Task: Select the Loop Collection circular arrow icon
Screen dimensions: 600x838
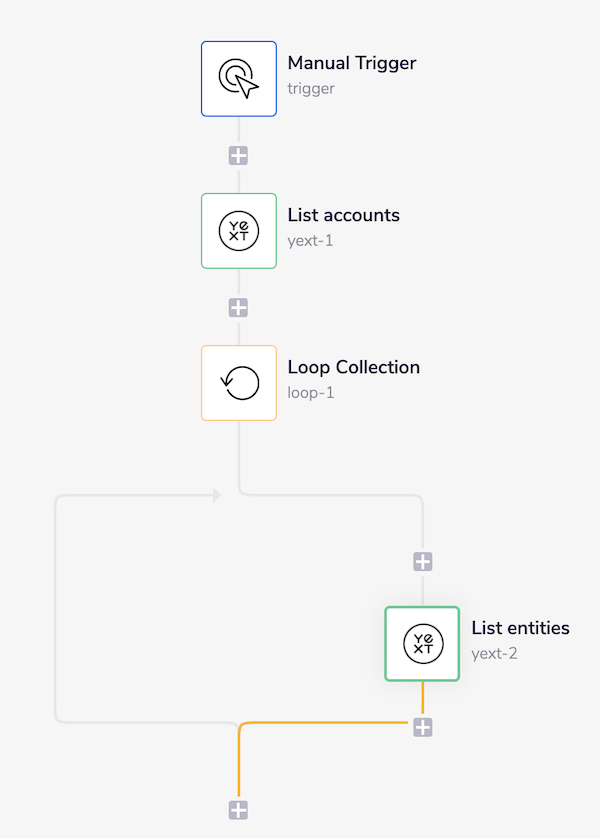Action: [239, 383]
